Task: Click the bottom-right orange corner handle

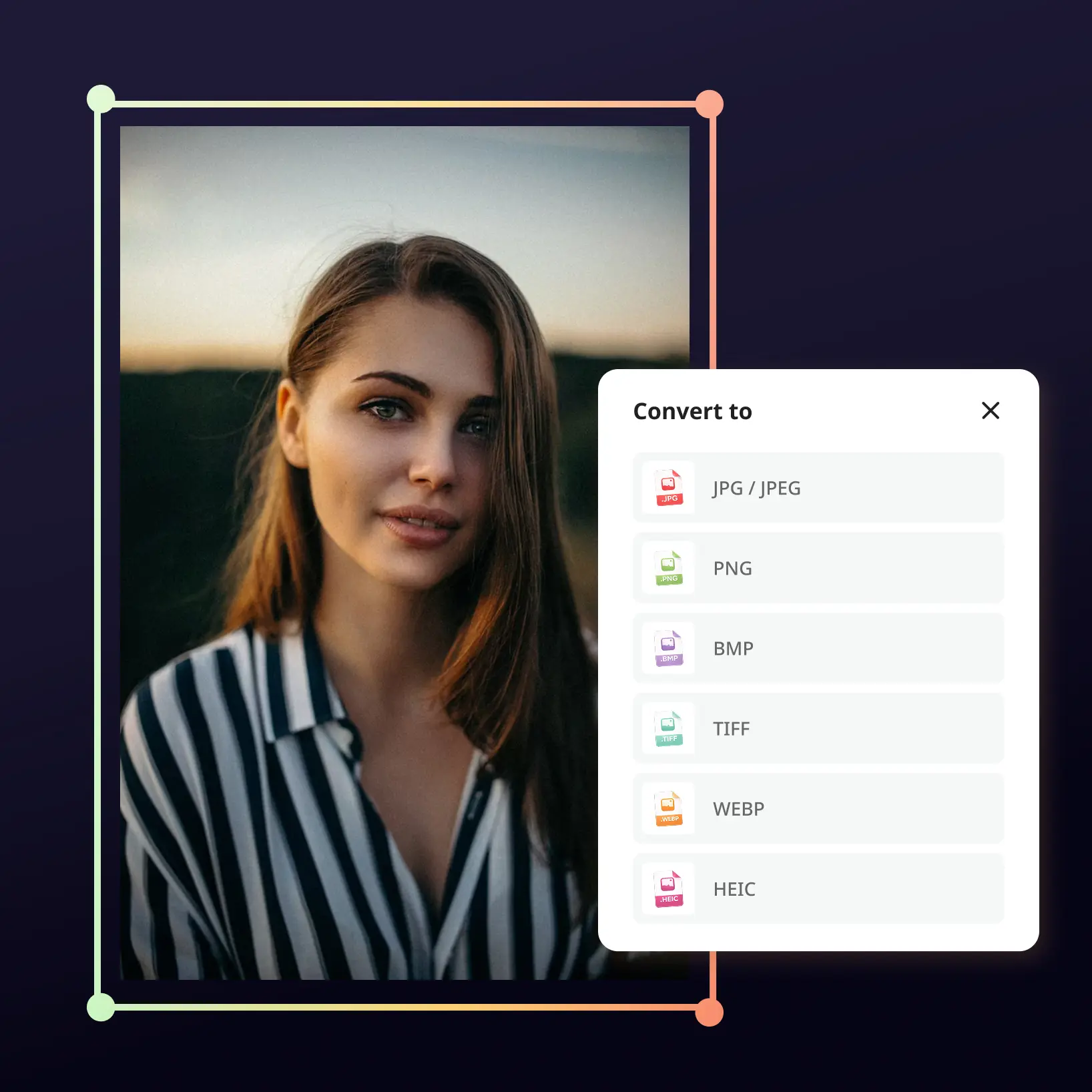Action: [709, 1012]
